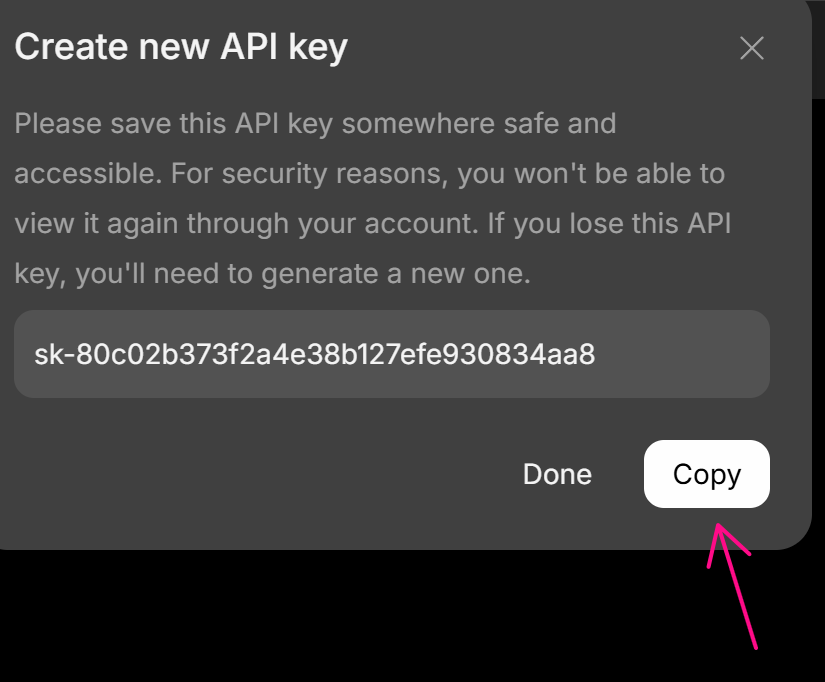This screenshot has height=682, width=825.
Task: Click empty space right of the key text
Action: pyautogui.click(x=690, y=354)
